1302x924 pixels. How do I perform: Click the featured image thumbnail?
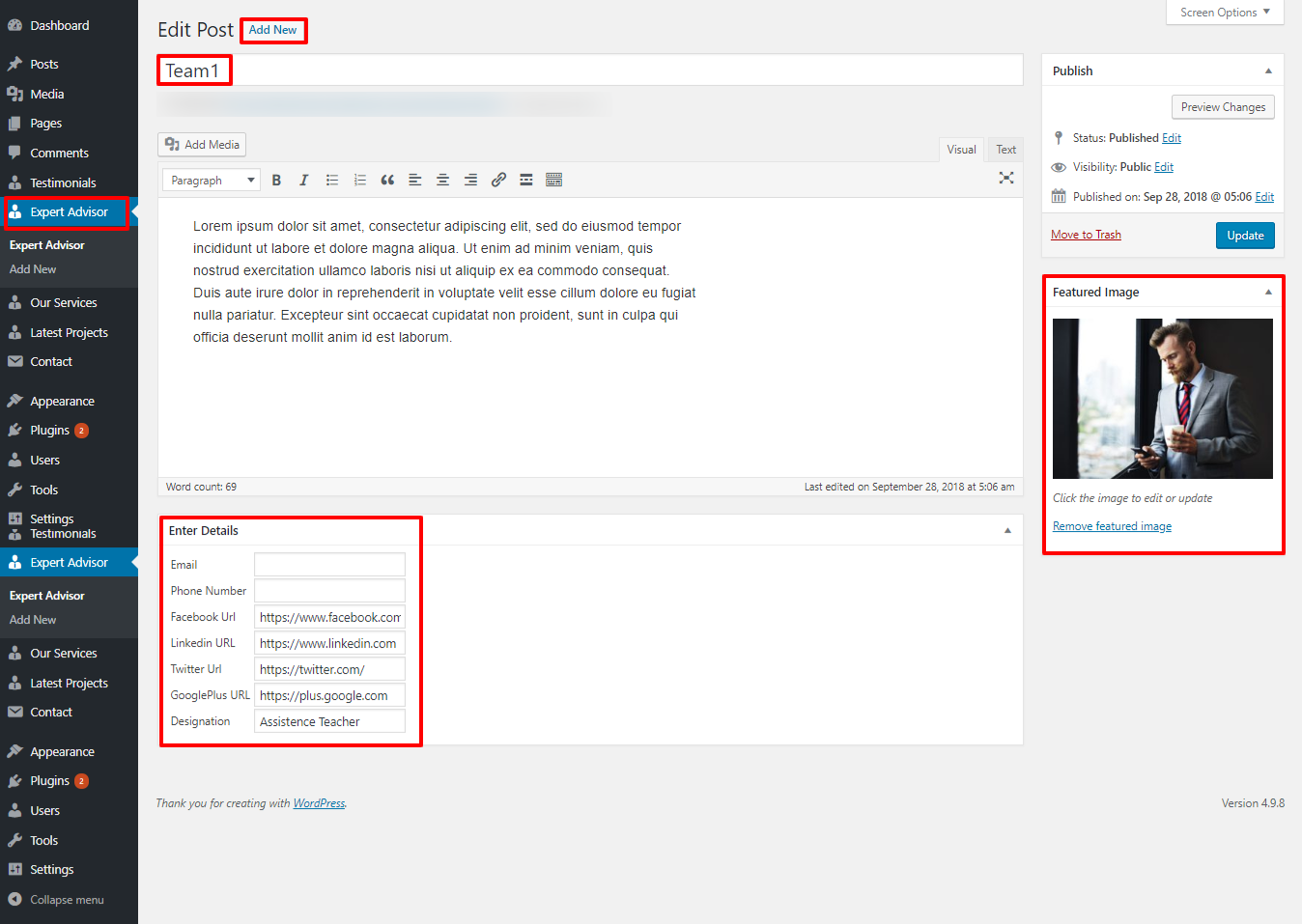point(1162,399)
